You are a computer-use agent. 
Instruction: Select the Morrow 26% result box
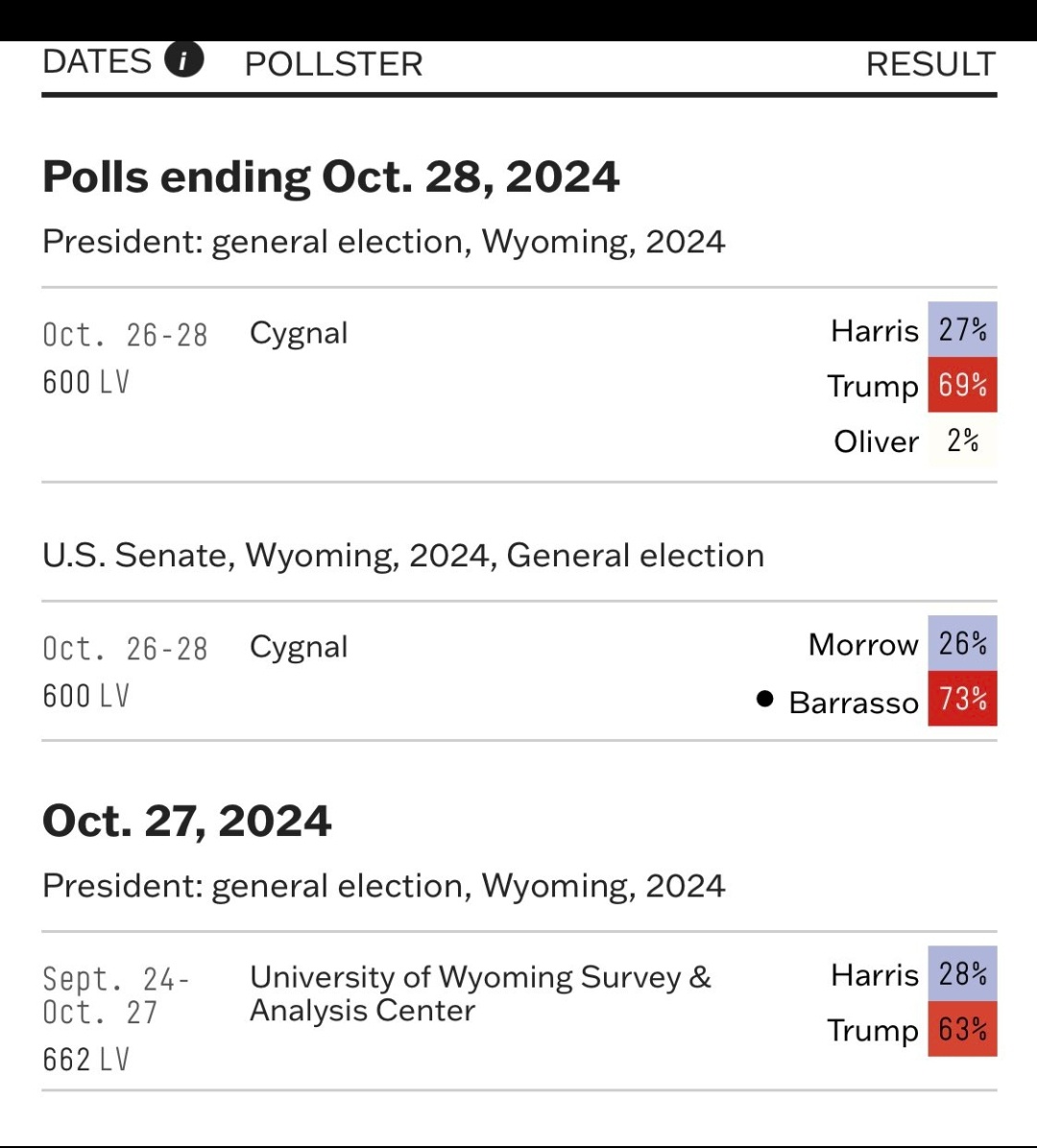click(962, 643)
